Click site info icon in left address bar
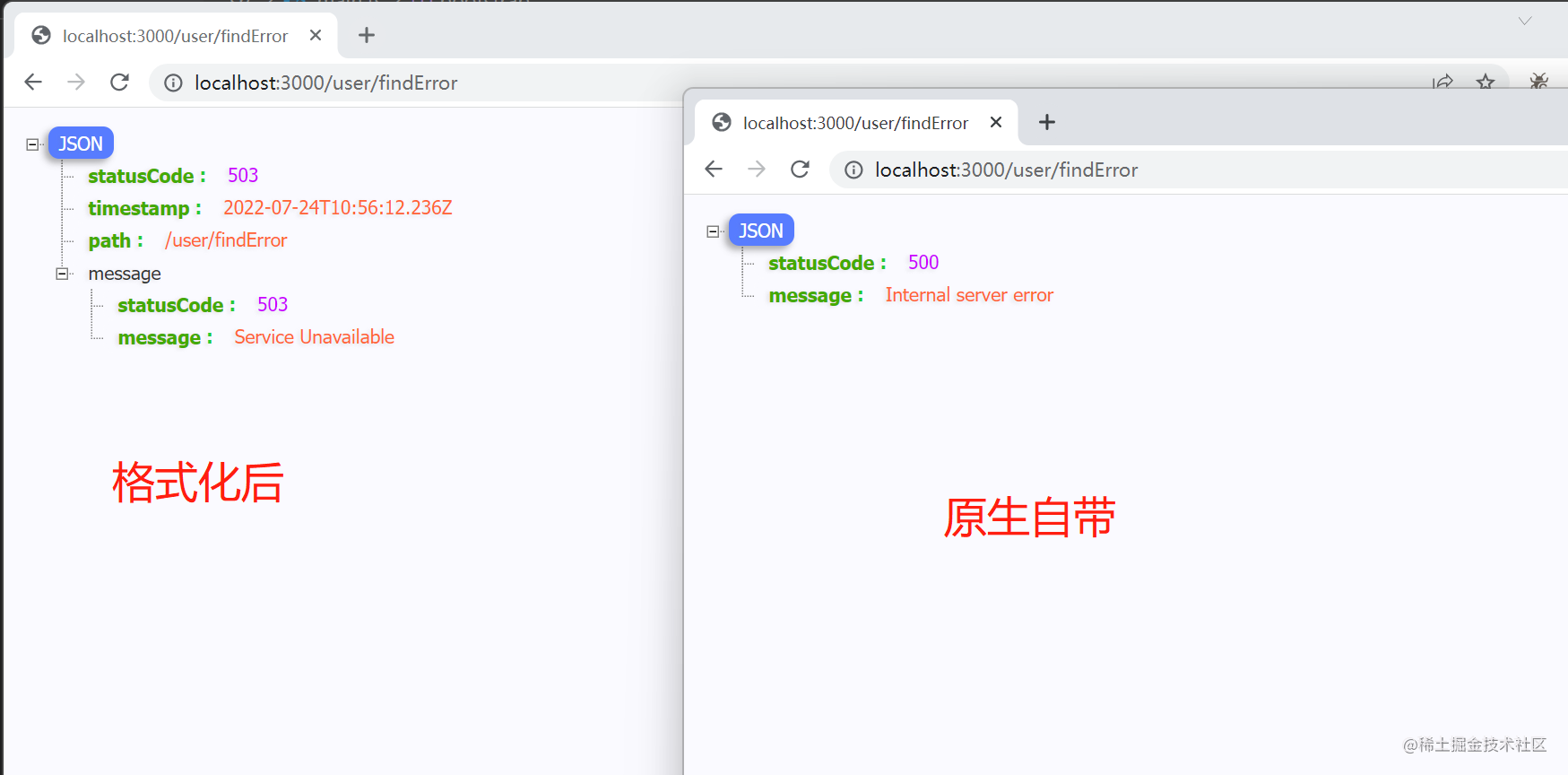1568x775 pixels. coord(173,83)
